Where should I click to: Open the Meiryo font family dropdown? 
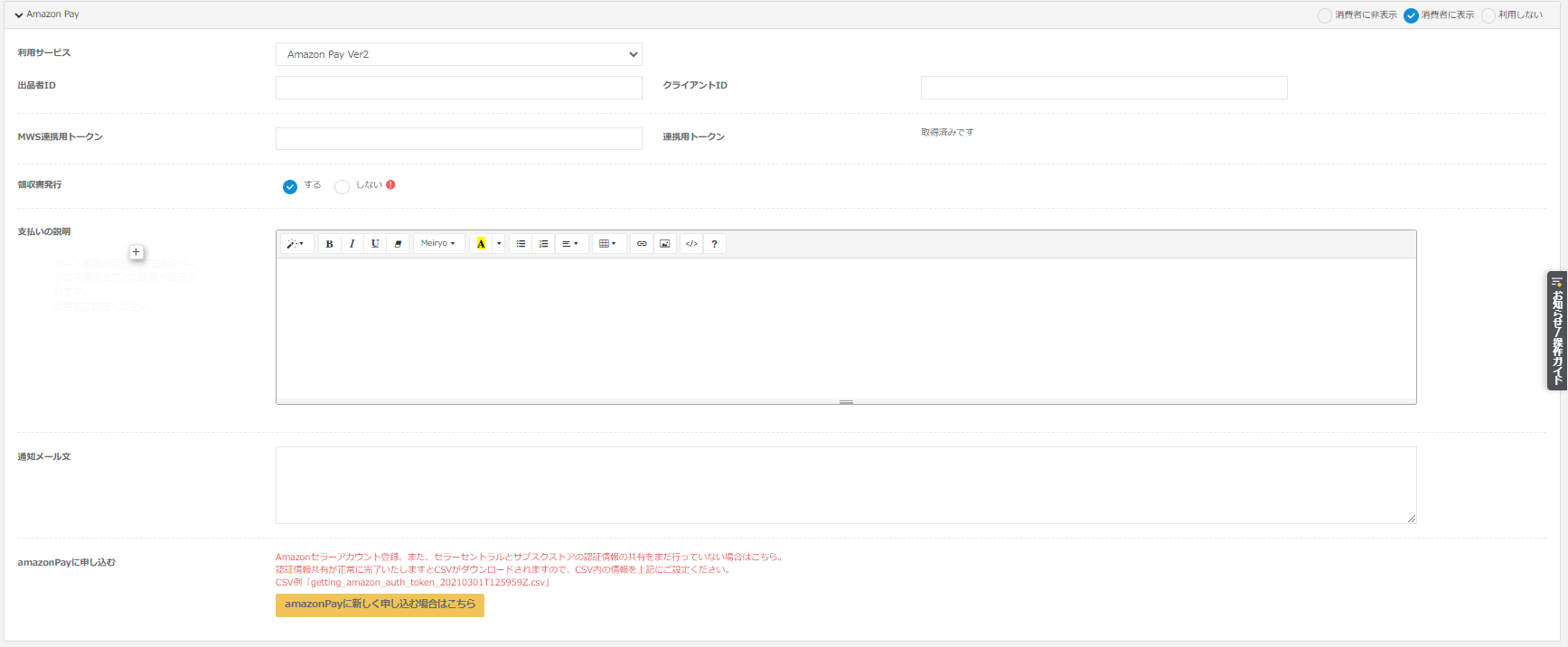click(x=438, y=244)
